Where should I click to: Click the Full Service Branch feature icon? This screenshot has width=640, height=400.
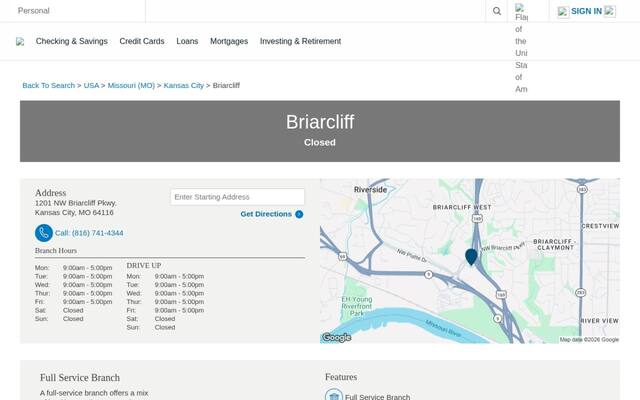pyautogui.click(x=333, y=395)
